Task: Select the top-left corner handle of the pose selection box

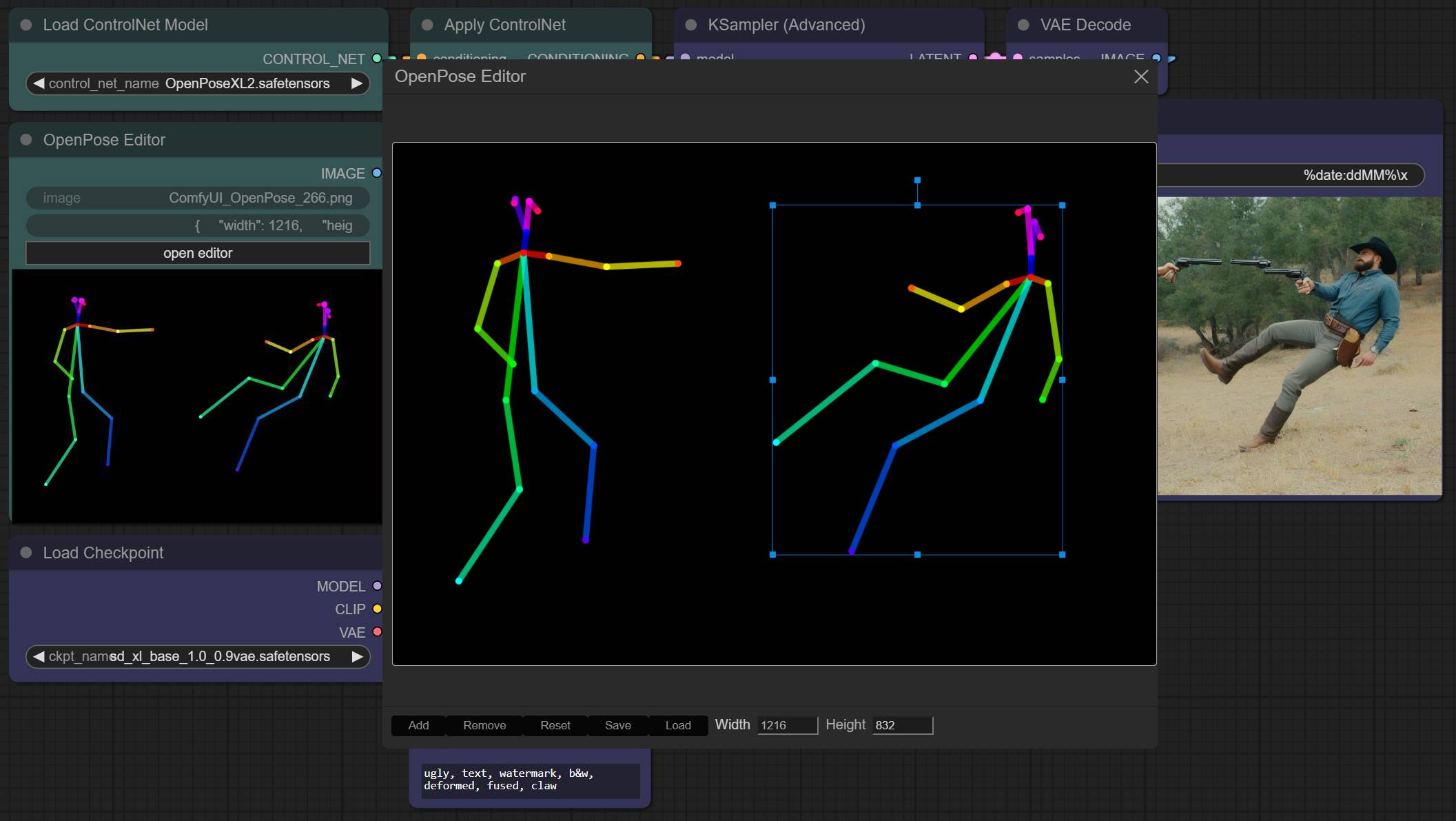Action: (x=772, y=205)
